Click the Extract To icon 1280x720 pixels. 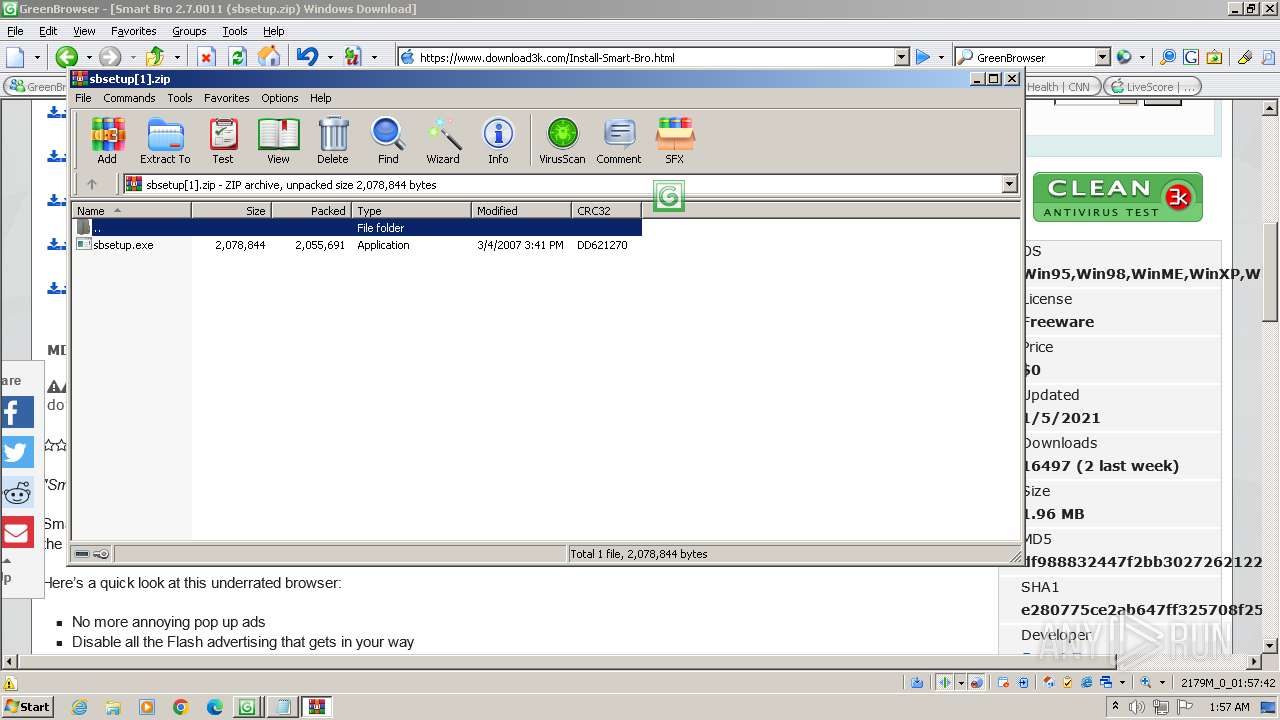[x=165, y=141]
